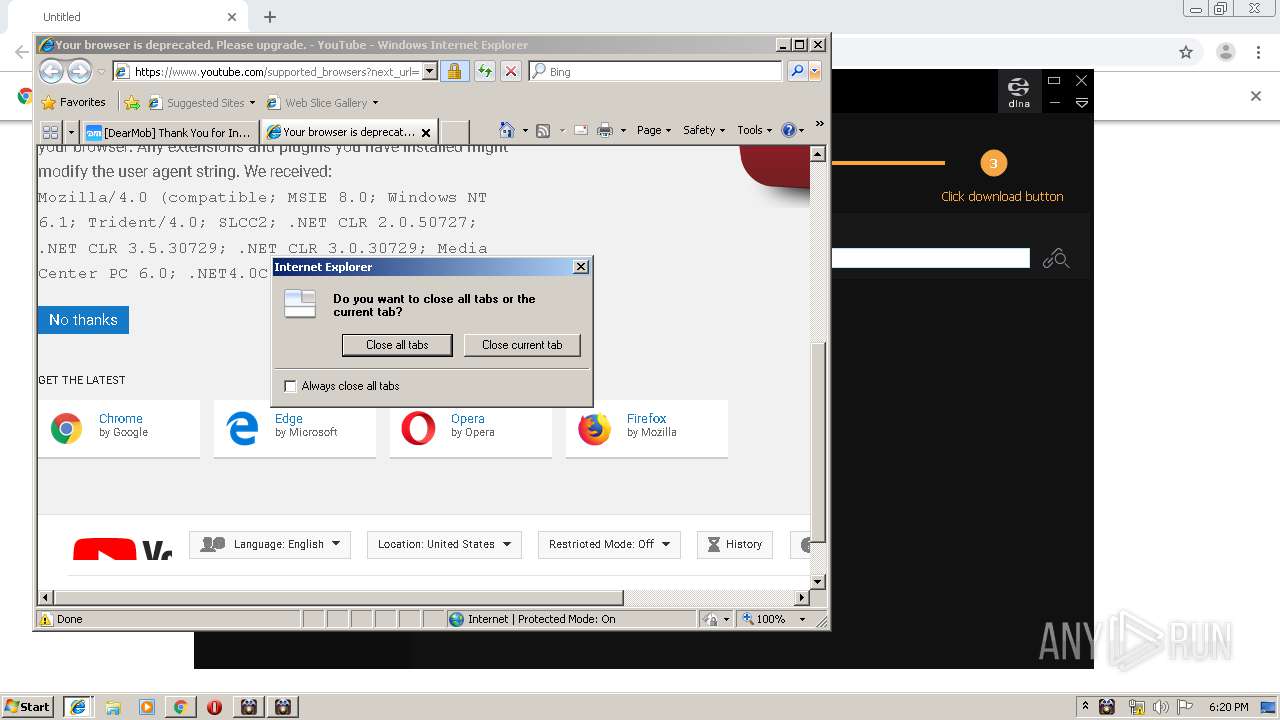Click the IE vertical scrollbar thumb

click(818, 443)
